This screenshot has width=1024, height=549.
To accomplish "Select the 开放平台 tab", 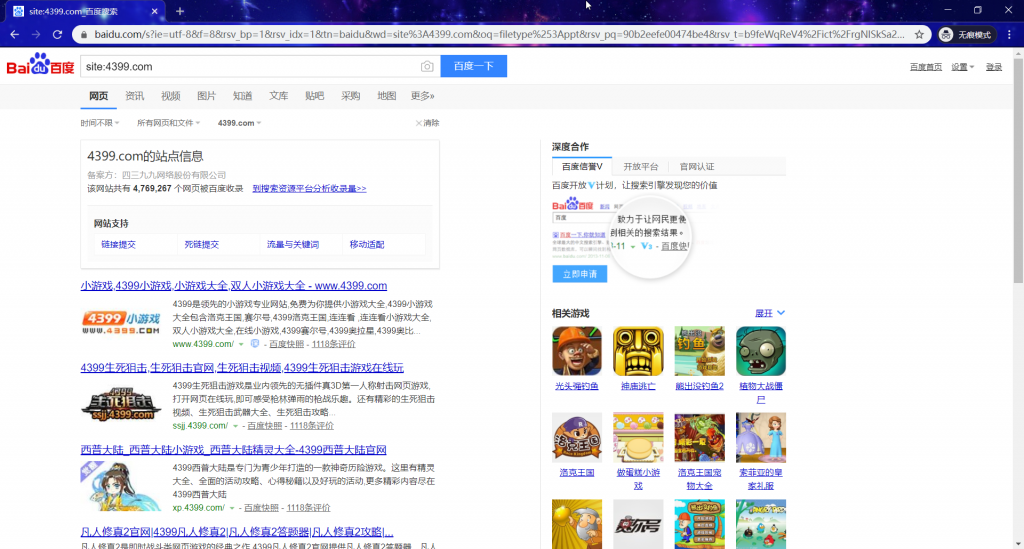I will pos(641,166).
